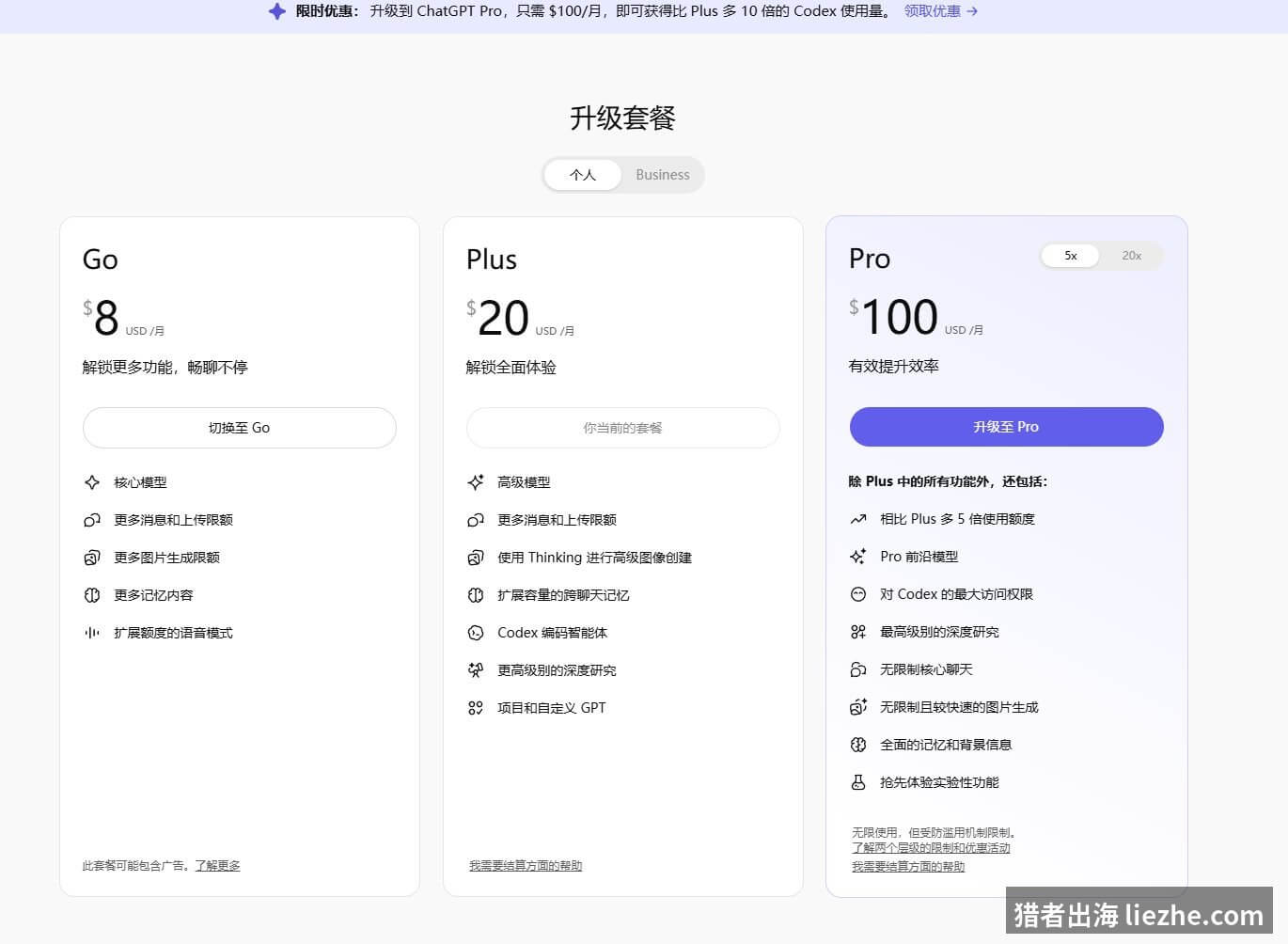1288x944 pixels.
Task: Click the 你当前的套餐 button in Plus
Action: click(x=623, y=428)
